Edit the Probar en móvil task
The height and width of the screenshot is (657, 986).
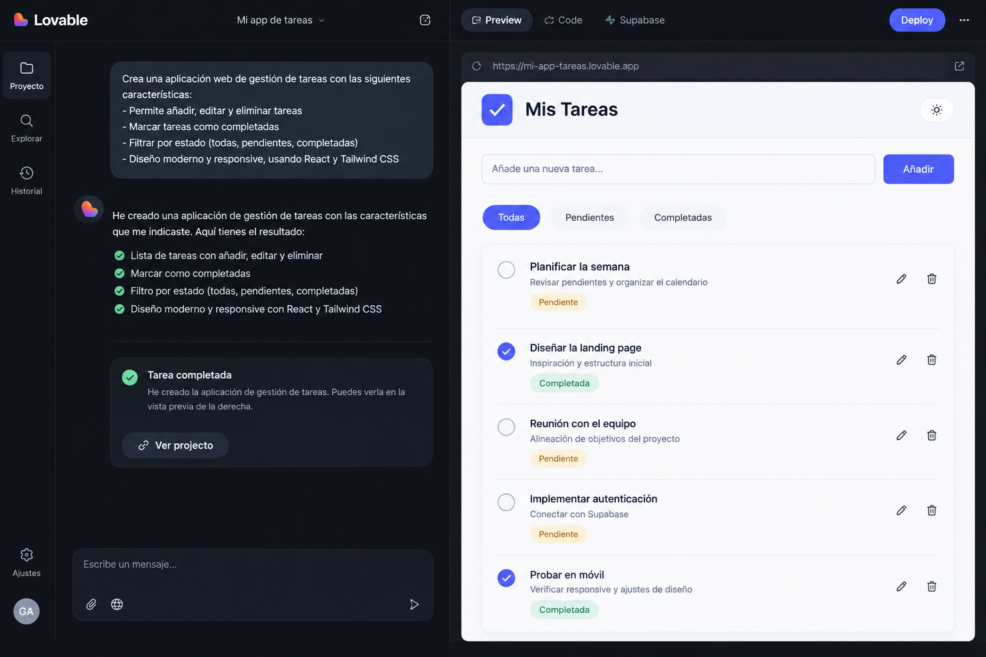coord(901,587)
